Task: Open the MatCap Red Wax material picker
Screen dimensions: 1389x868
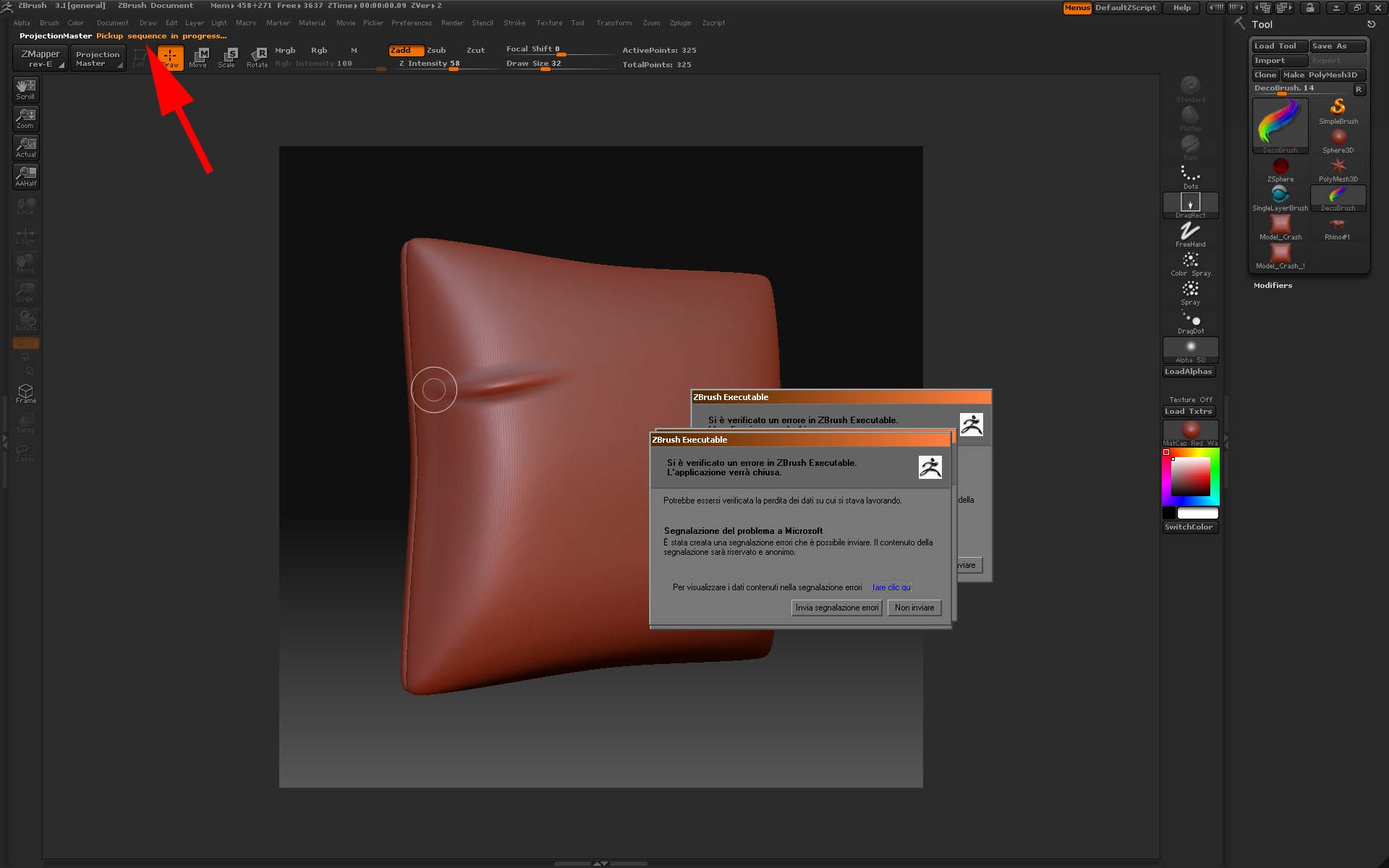Action: pyautogui.click(x=1191, y=433)
